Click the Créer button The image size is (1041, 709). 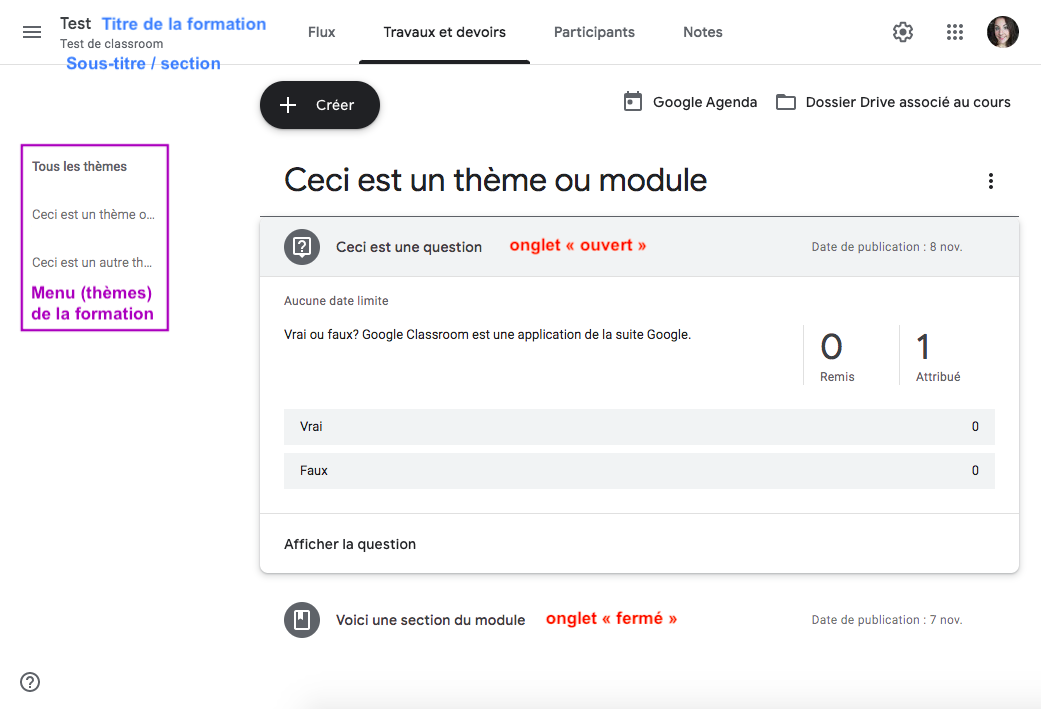(x=319, y=105)
